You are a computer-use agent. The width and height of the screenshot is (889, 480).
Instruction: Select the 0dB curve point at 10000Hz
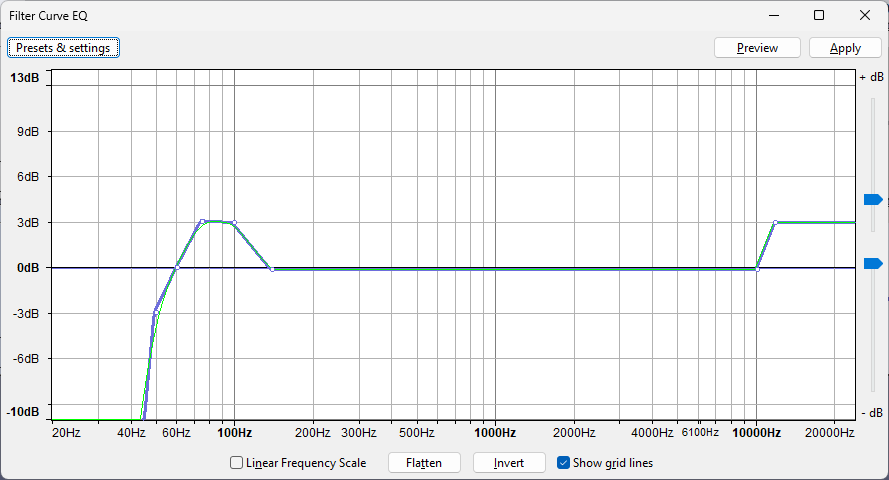click(x=757, y=270)
